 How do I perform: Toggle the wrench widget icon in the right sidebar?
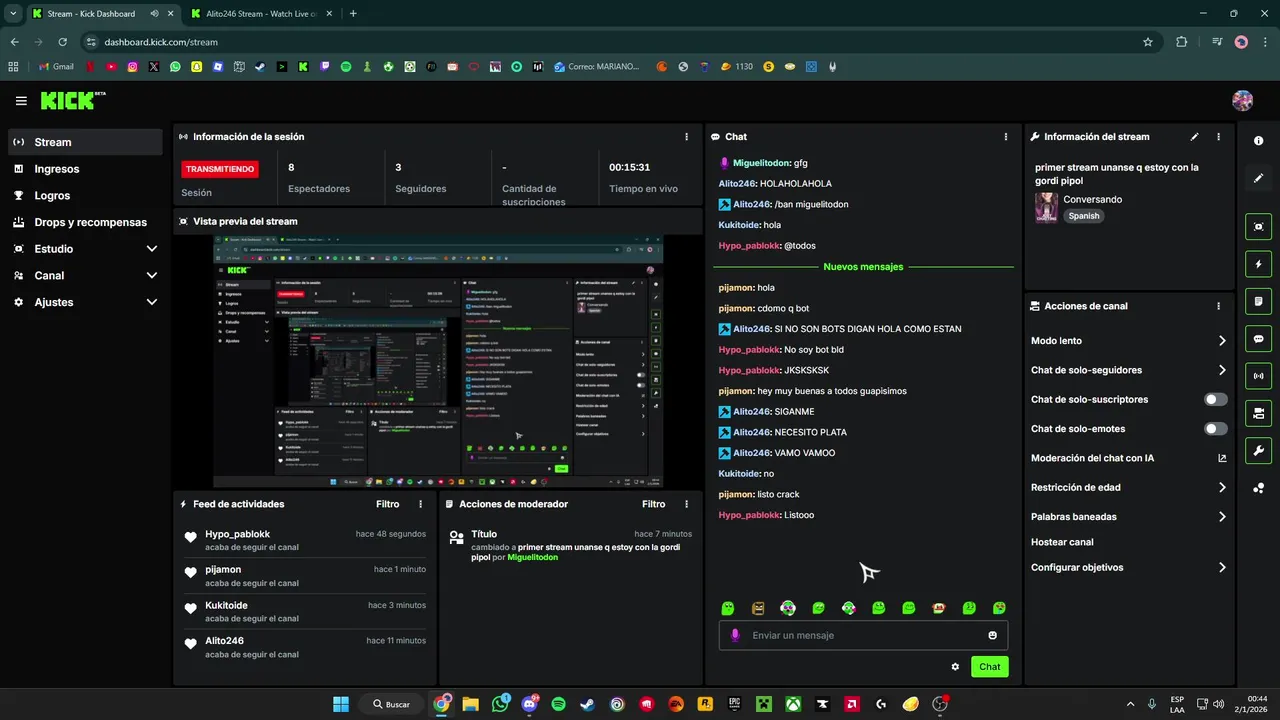[1259, 450]
